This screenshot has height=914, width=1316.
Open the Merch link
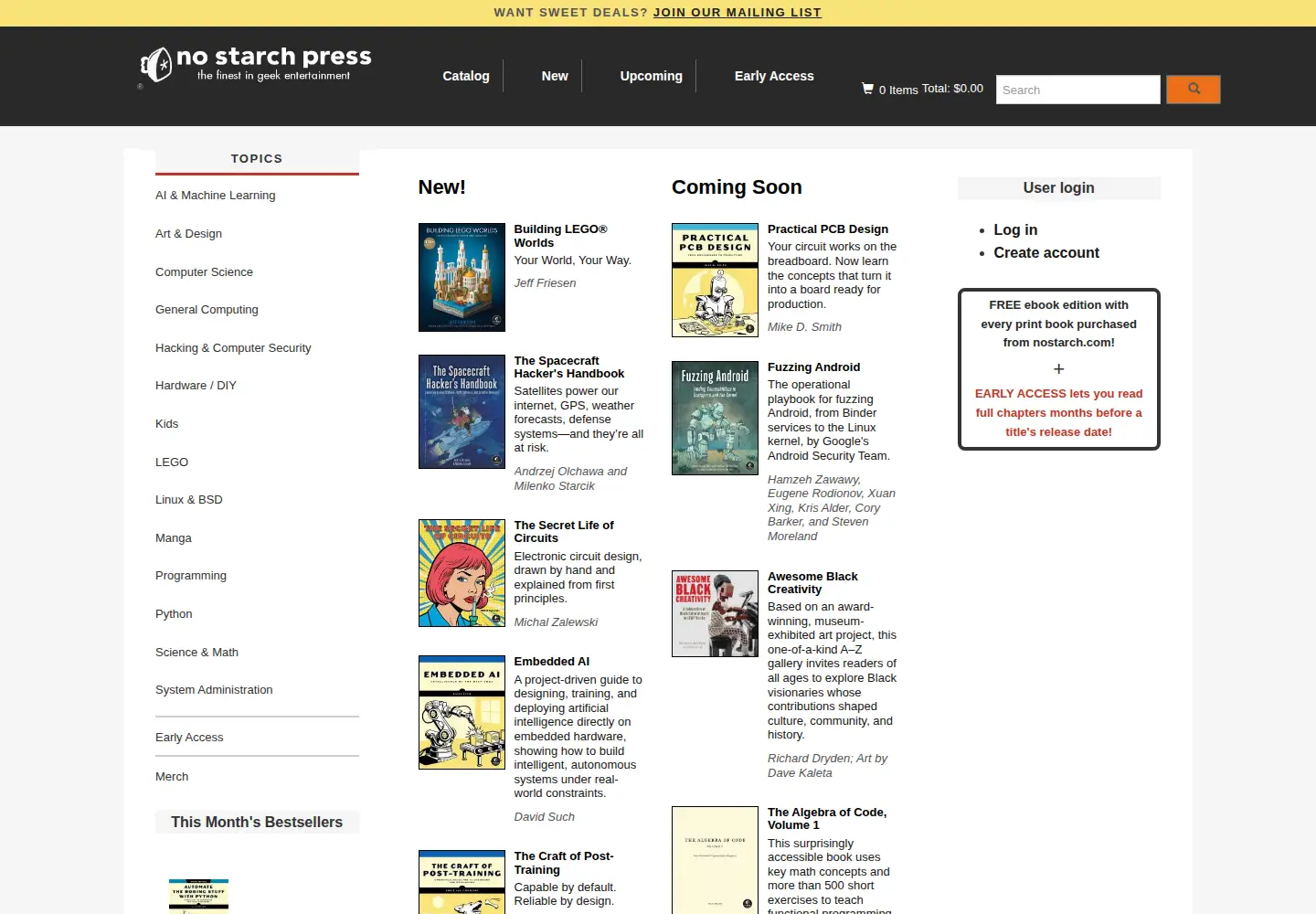pos(172,777)
